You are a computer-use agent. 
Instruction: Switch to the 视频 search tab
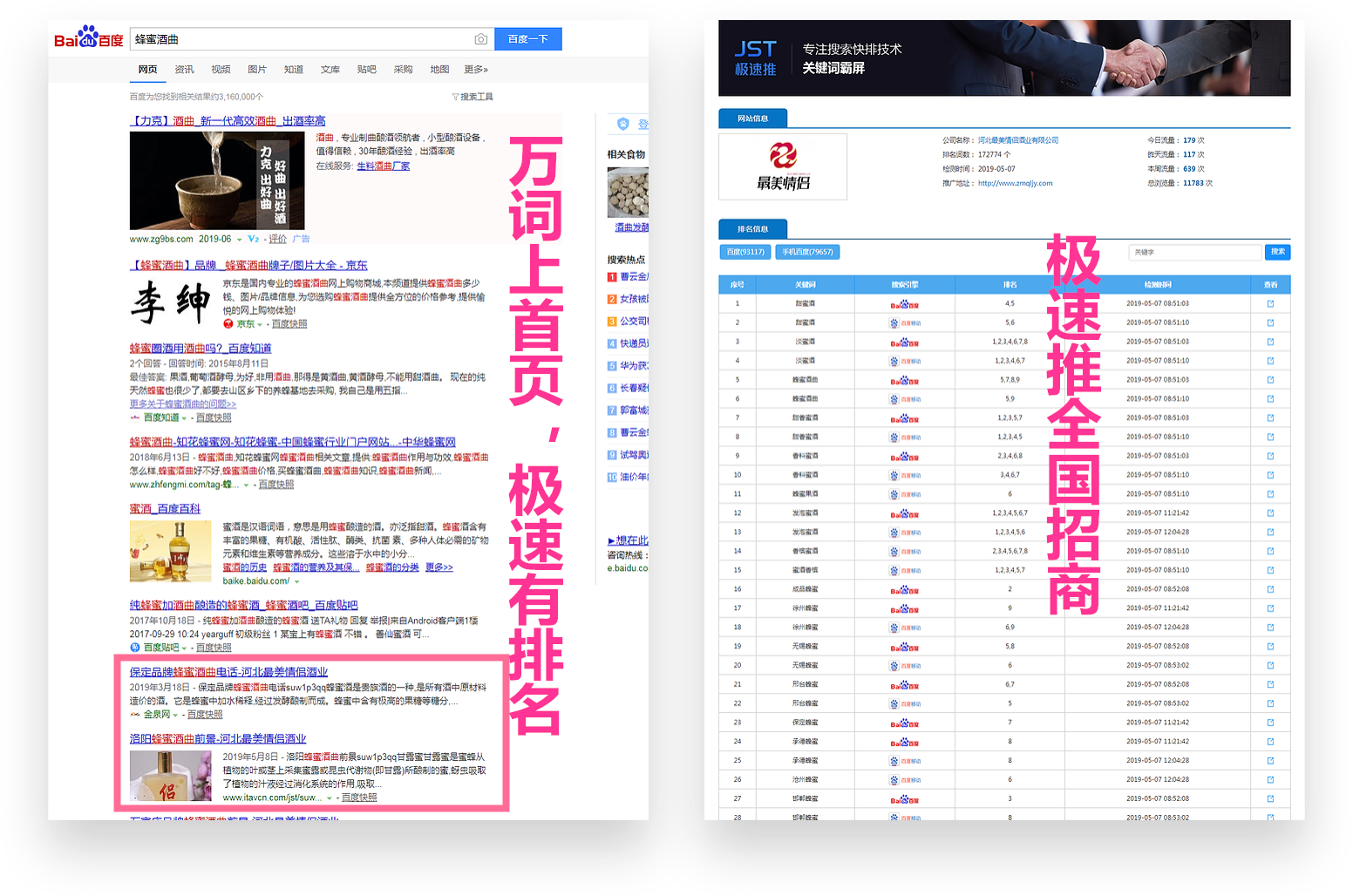221,70
